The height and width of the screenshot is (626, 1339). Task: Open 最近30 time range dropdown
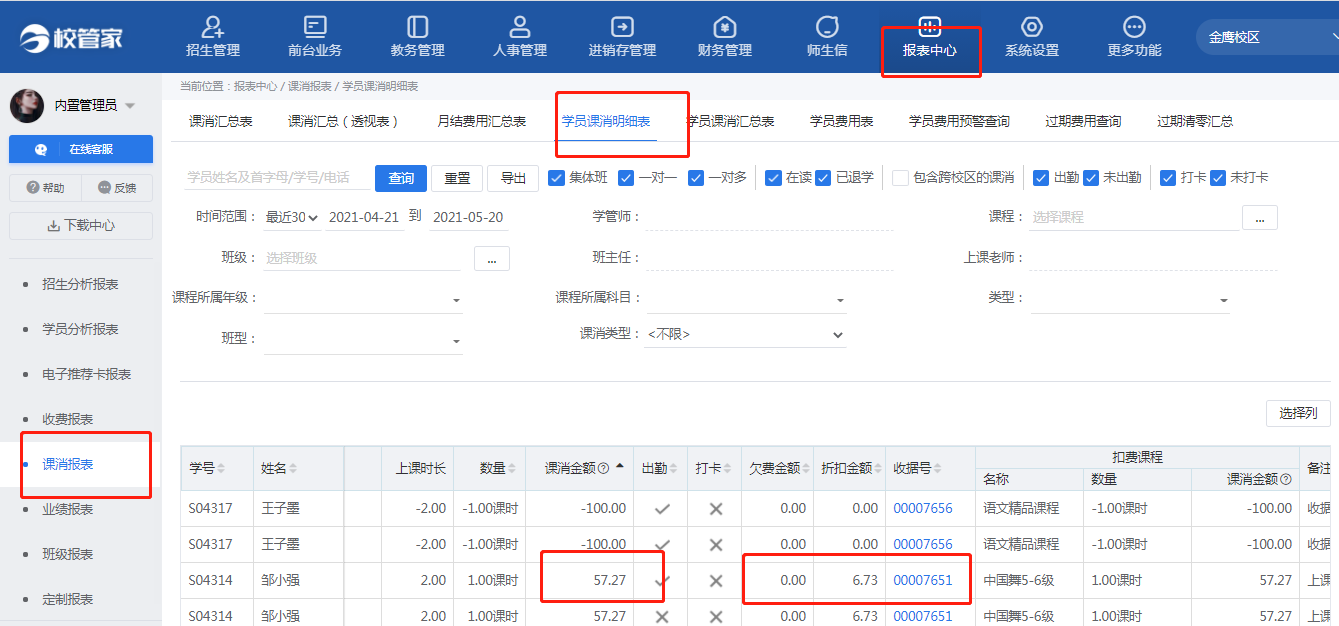pyautogui.click(x=292, y=217)
